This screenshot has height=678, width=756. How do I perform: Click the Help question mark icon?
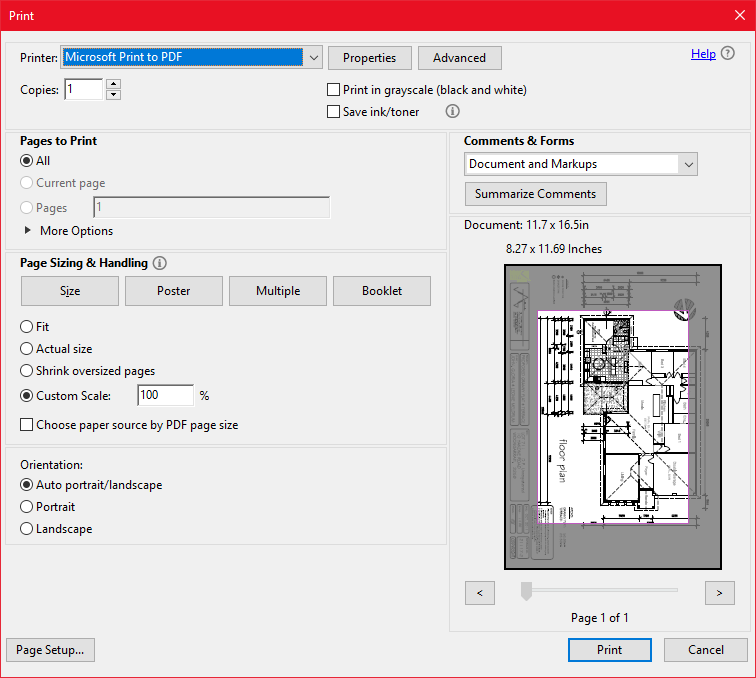pos(727,54)
